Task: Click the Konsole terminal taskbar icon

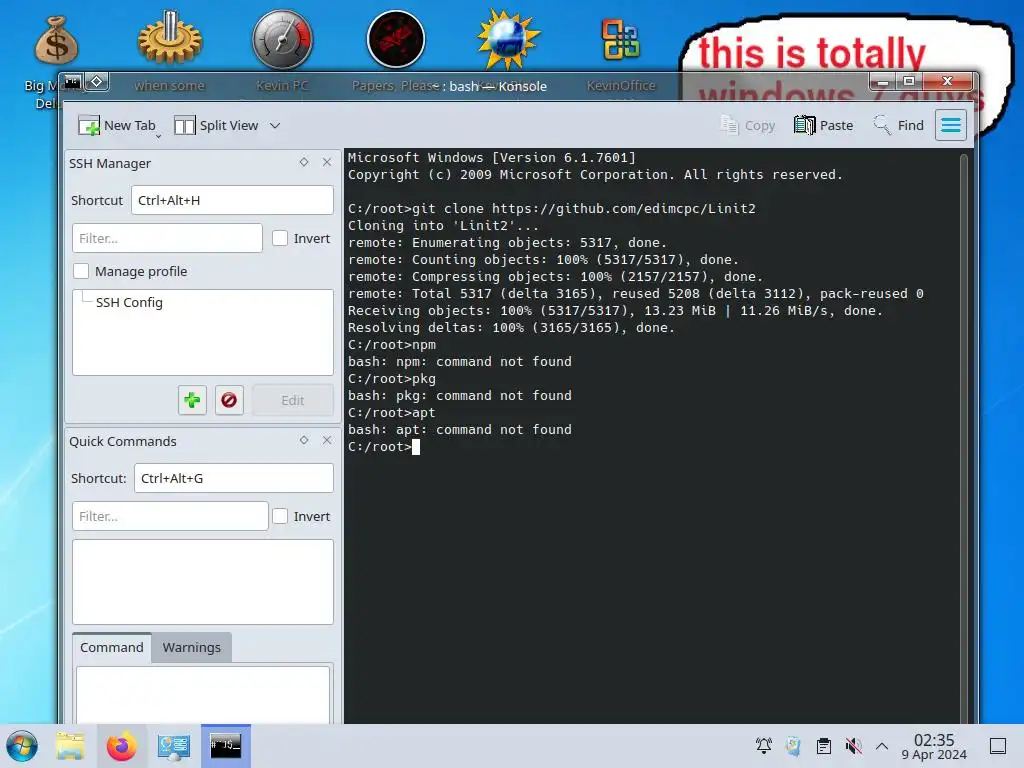Action: coord(225,746)
